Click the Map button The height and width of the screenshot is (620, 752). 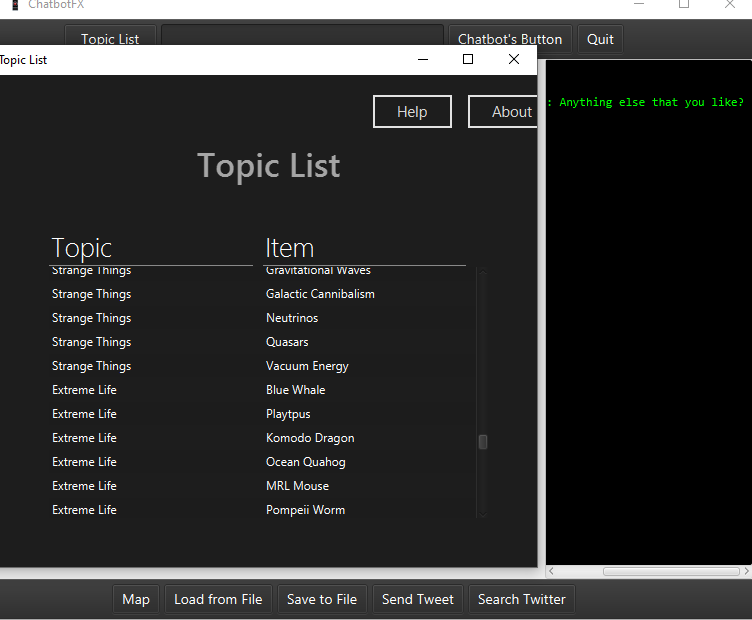tap(136, 599)
